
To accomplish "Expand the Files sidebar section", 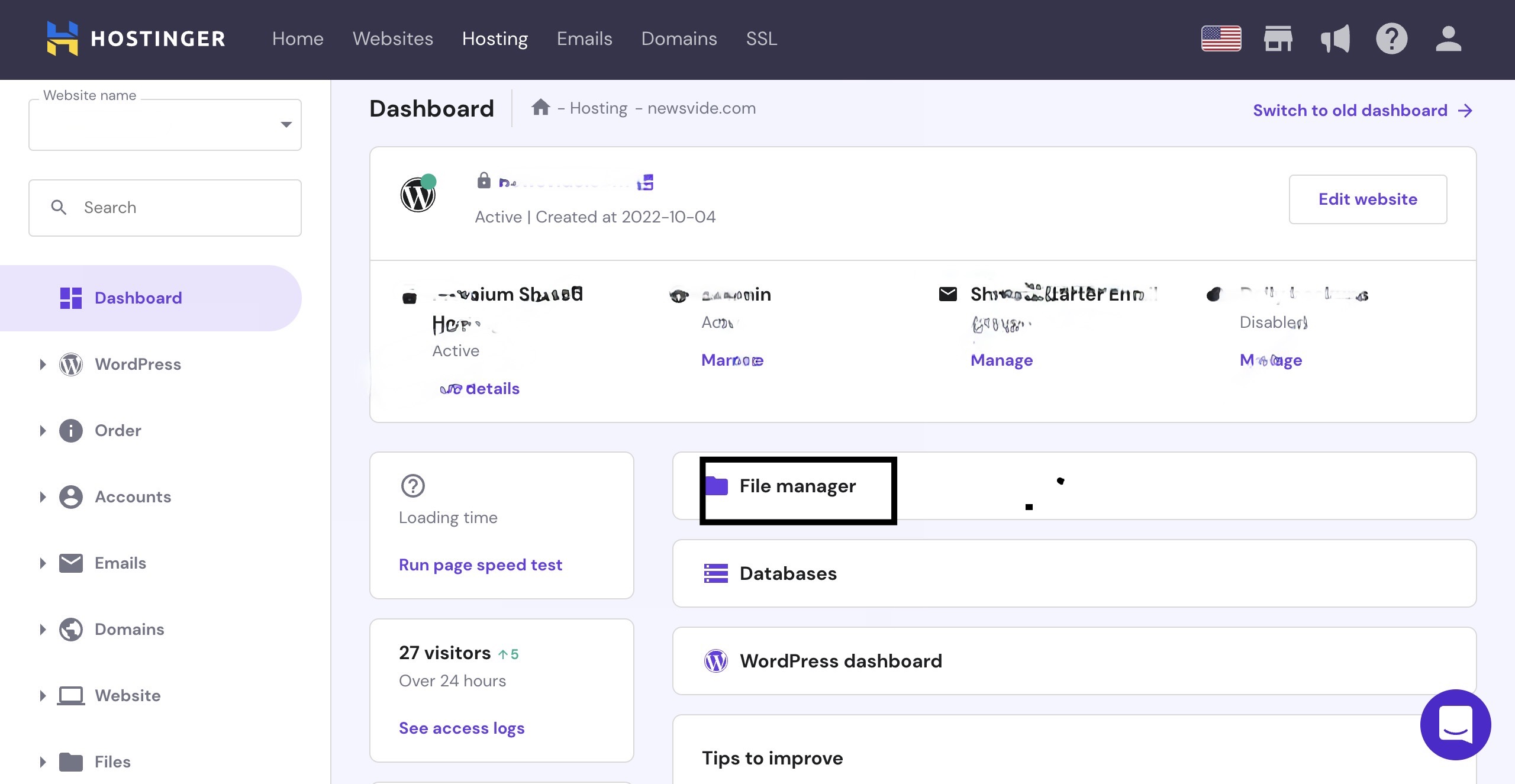I will click(43, 762).
